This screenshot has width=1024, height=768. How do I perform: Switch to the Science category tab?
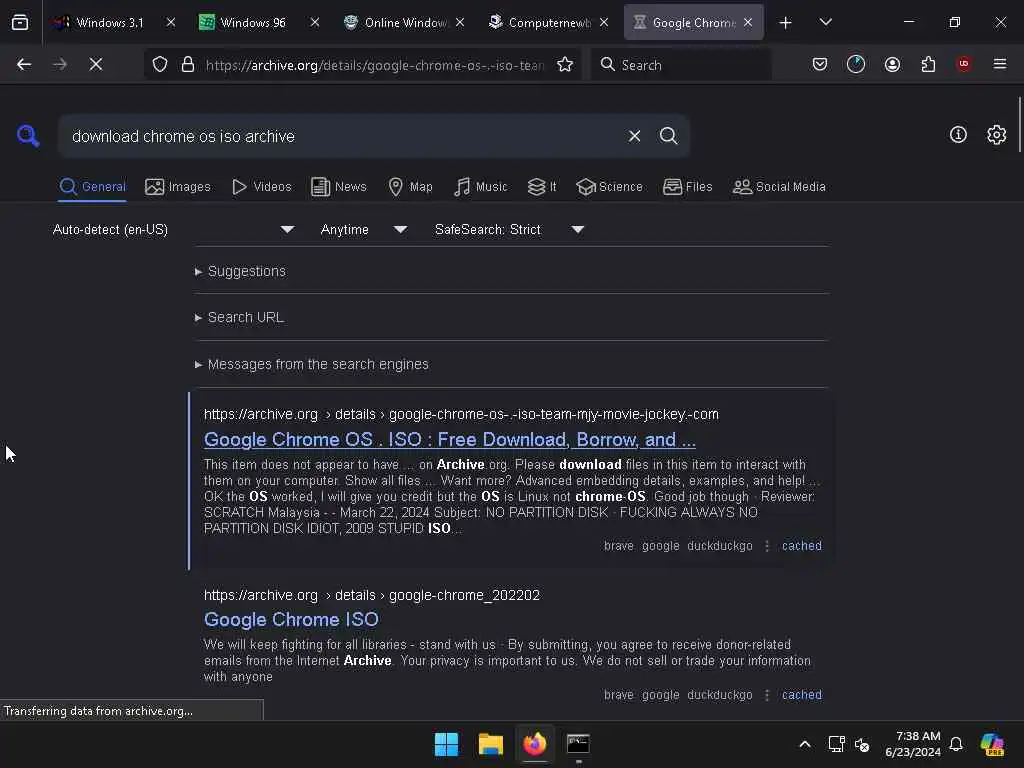pyautogui.click(x=609, y=187)
